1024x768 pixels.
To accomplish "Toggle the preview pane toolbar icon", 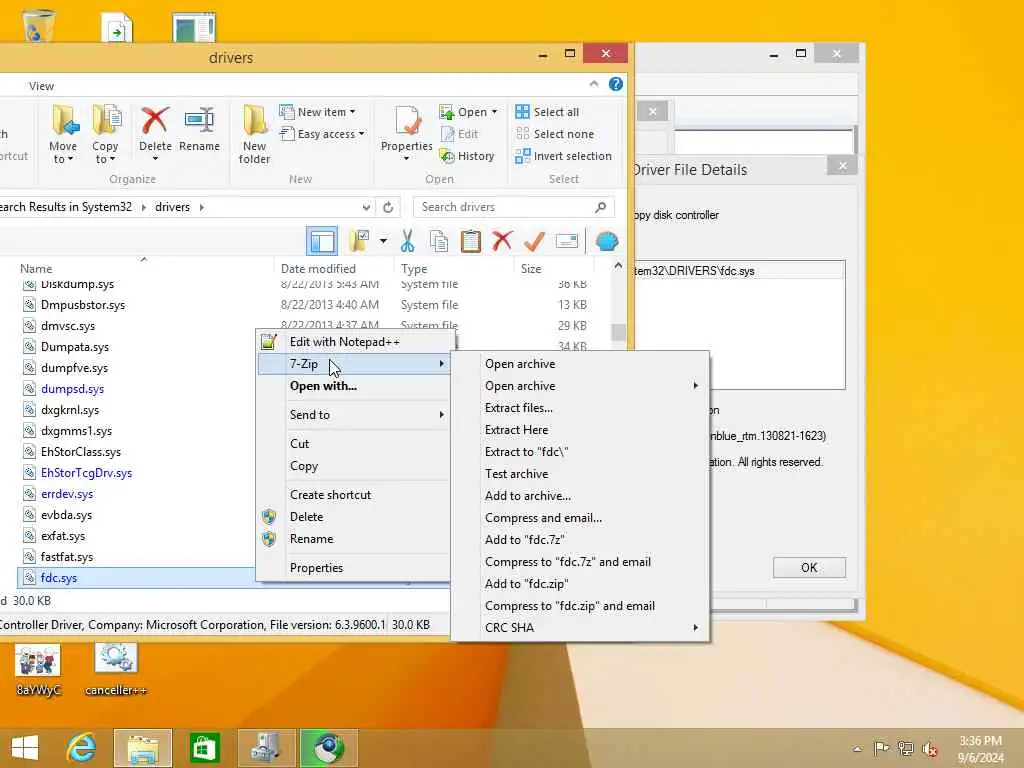I will (x=322, y=242).
